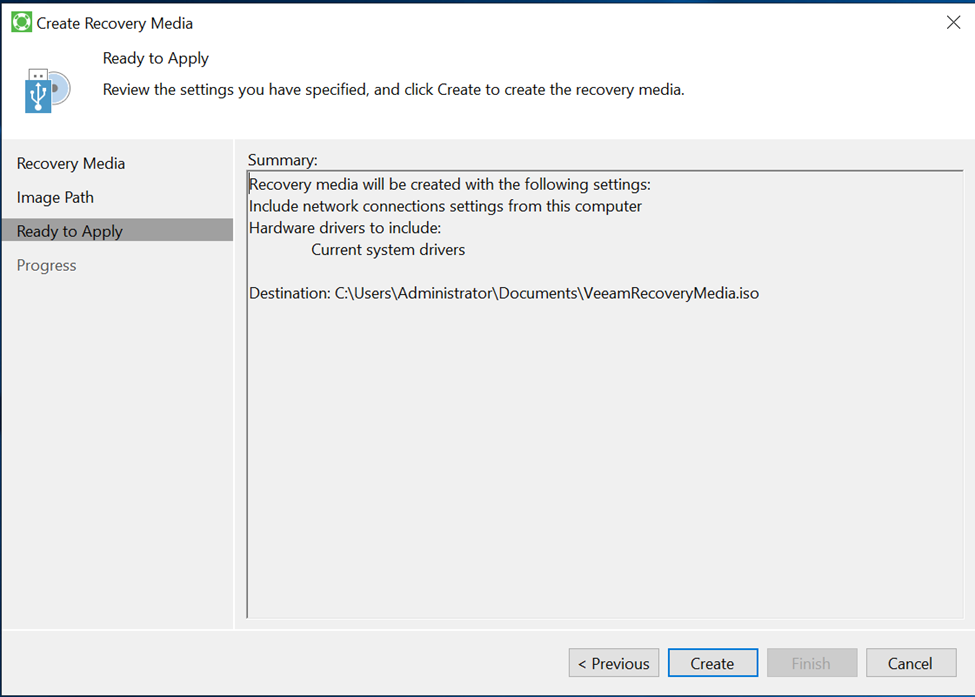Cancel the recovery media wizard
The width and height of the screenshot is (975, 697).
coord(910,663)
